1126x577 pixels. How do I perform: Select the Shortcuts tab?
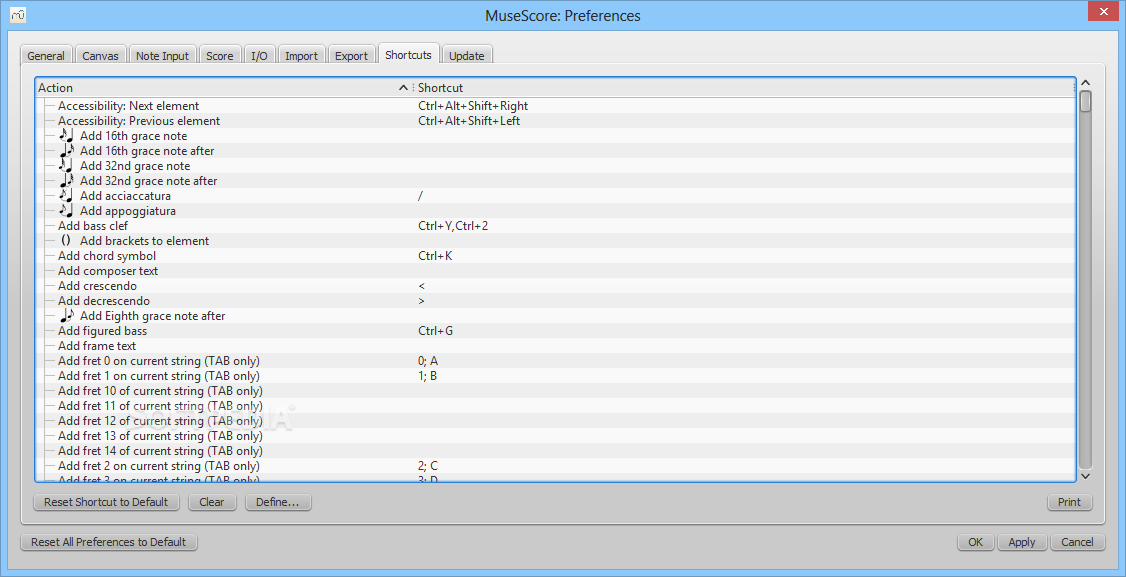409,55
